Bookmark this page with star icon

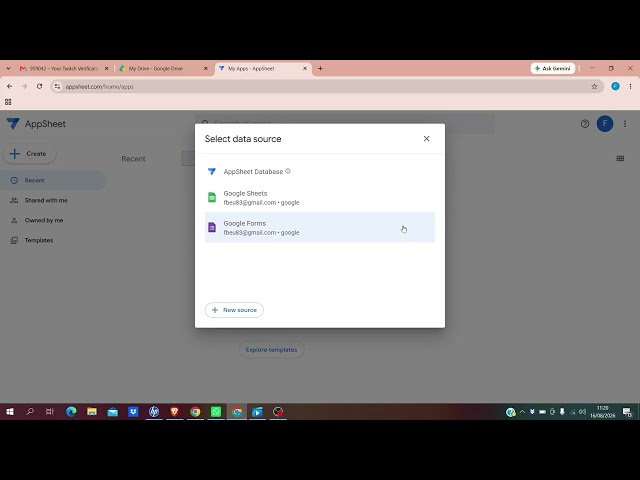tap(594, 87)
